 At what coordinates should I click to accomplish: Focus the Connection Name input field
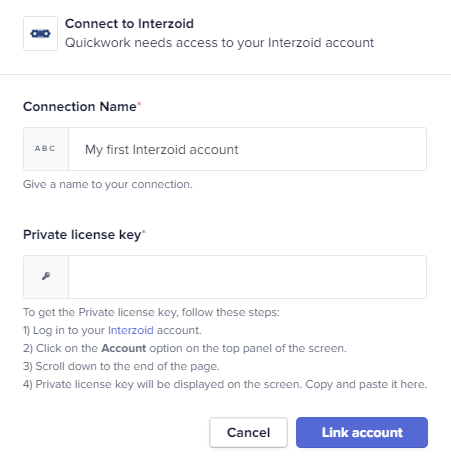click(247, 149)
